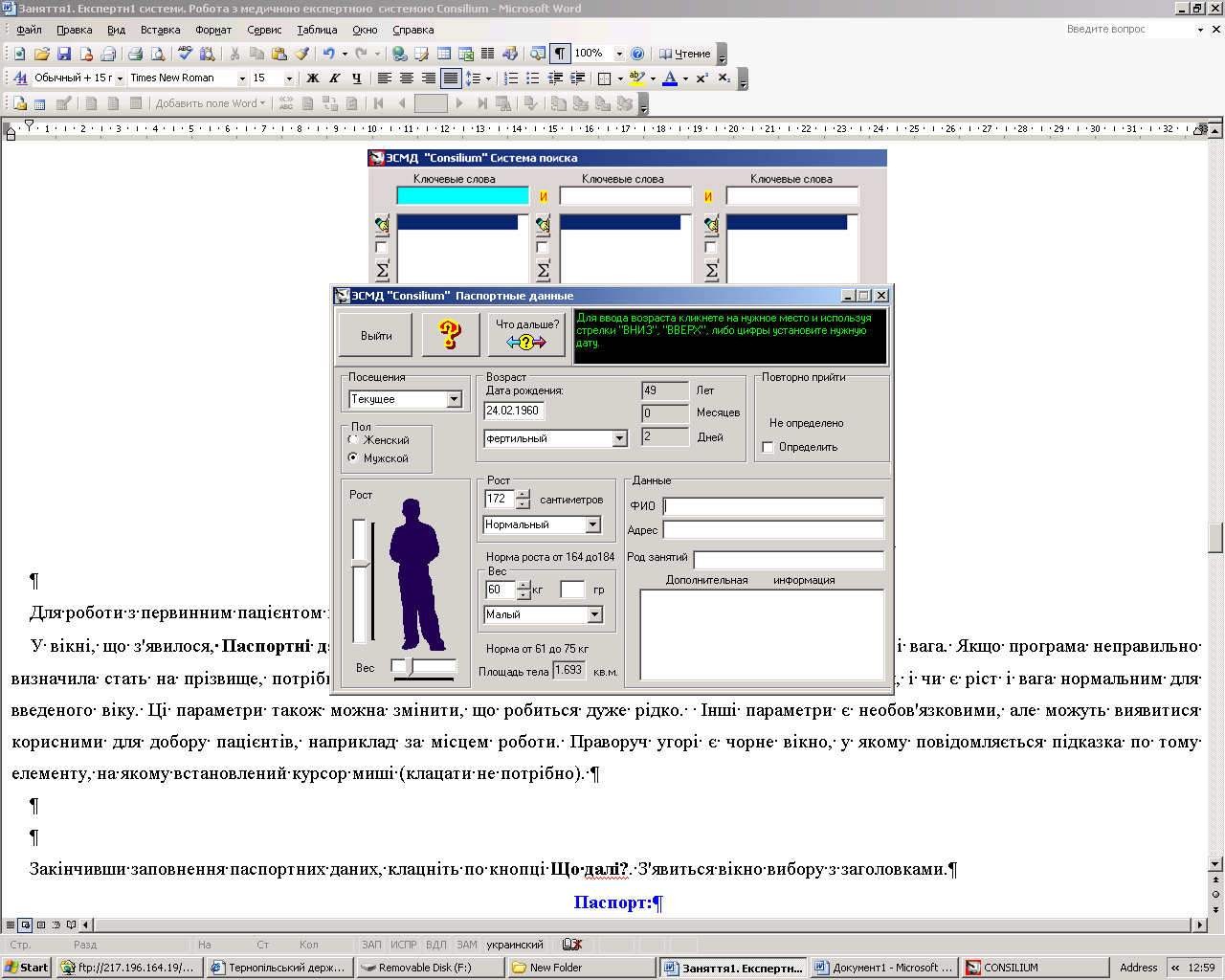
Task: Open the font name dropdown Times New Roman
Action: tap(242, 78)
